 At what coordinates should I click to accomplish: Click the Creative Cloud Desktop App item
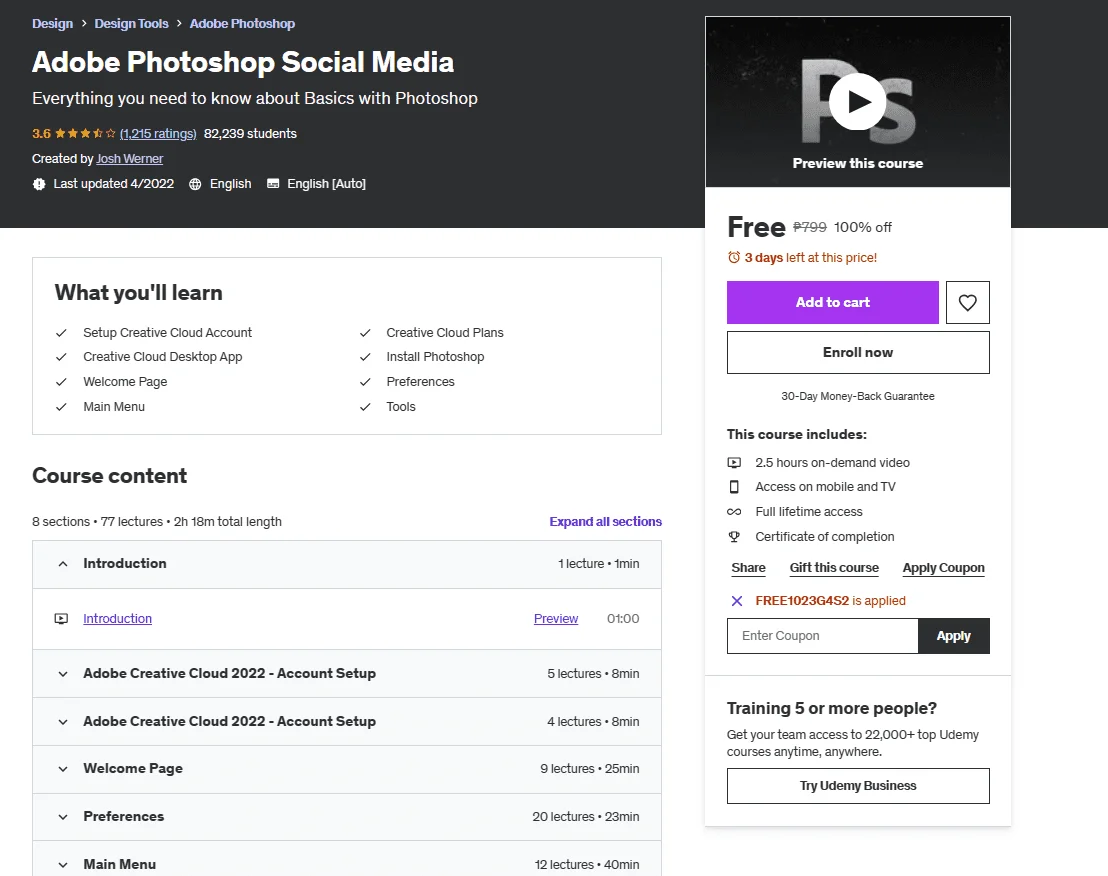point(163,357)
